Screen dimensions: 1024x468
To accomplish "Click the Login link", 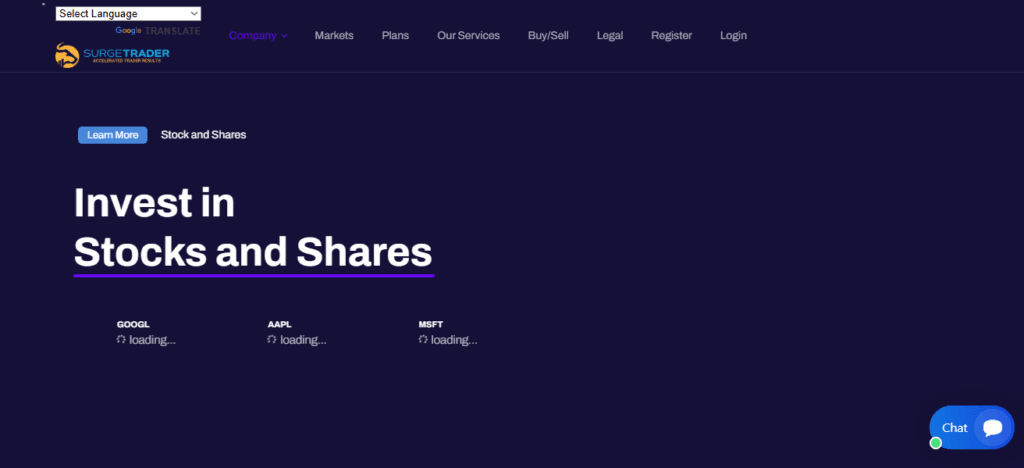I will [x=733, y=36].
